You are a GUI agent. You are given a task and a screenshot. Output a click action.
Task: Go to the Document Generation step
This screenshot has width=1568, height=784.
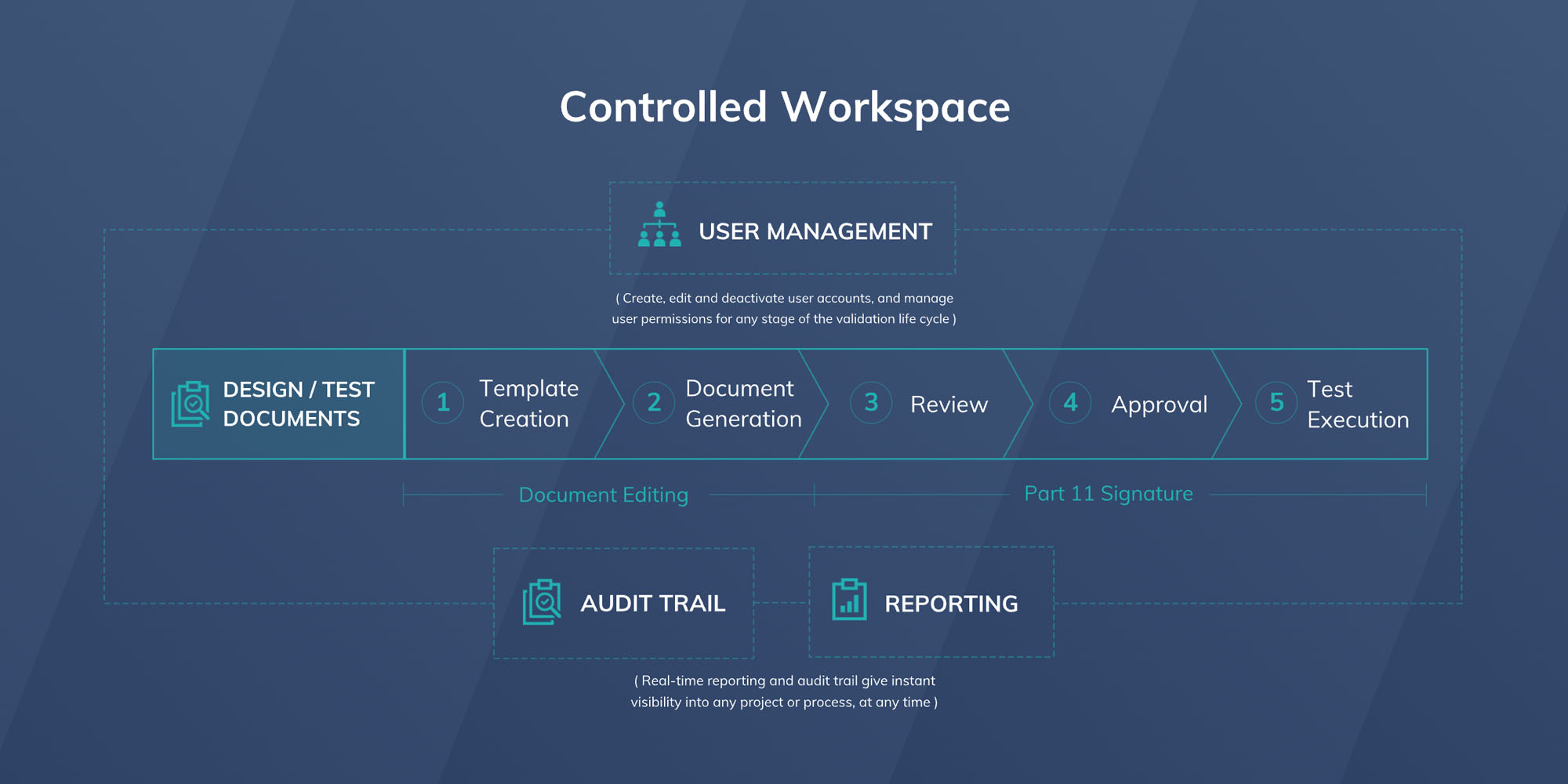click(743, 404)
